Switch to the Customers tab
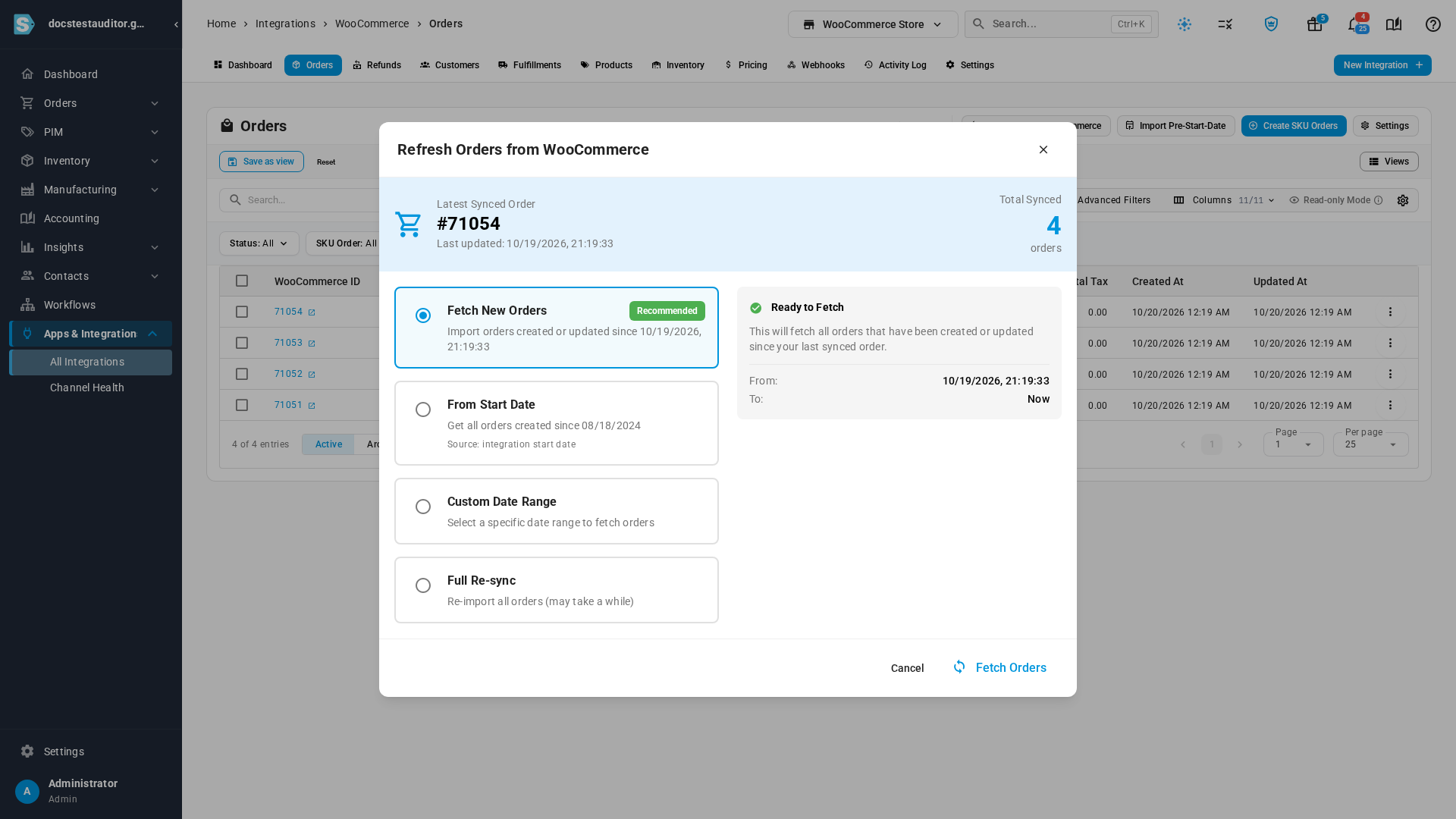 [450, 65]
